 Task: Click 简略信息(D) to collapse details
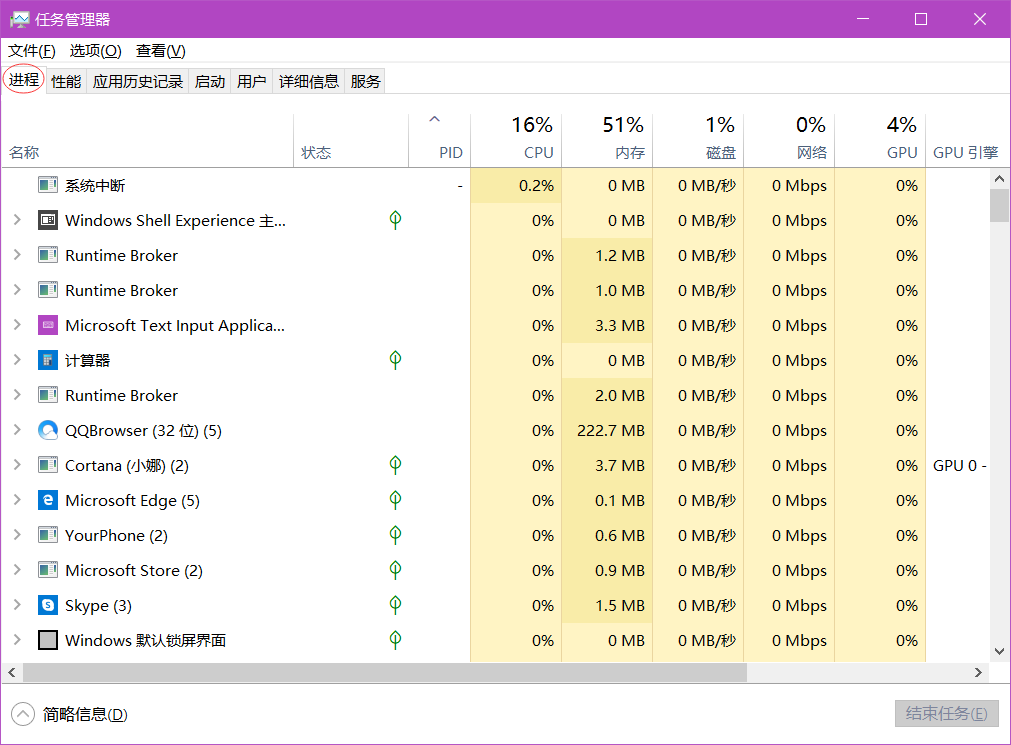click(x=70, y=714)
